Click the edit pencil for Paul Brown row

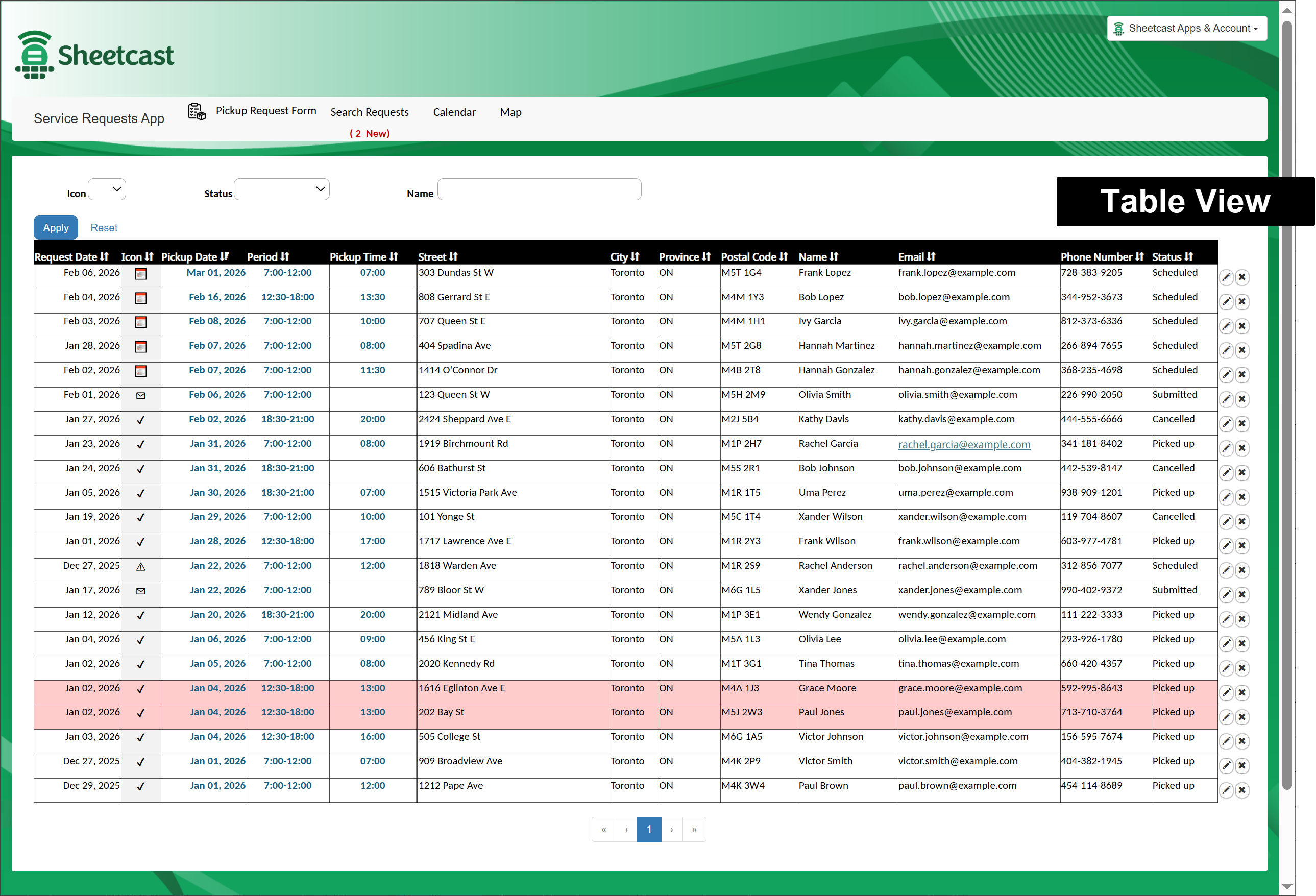click(1226, 790)
